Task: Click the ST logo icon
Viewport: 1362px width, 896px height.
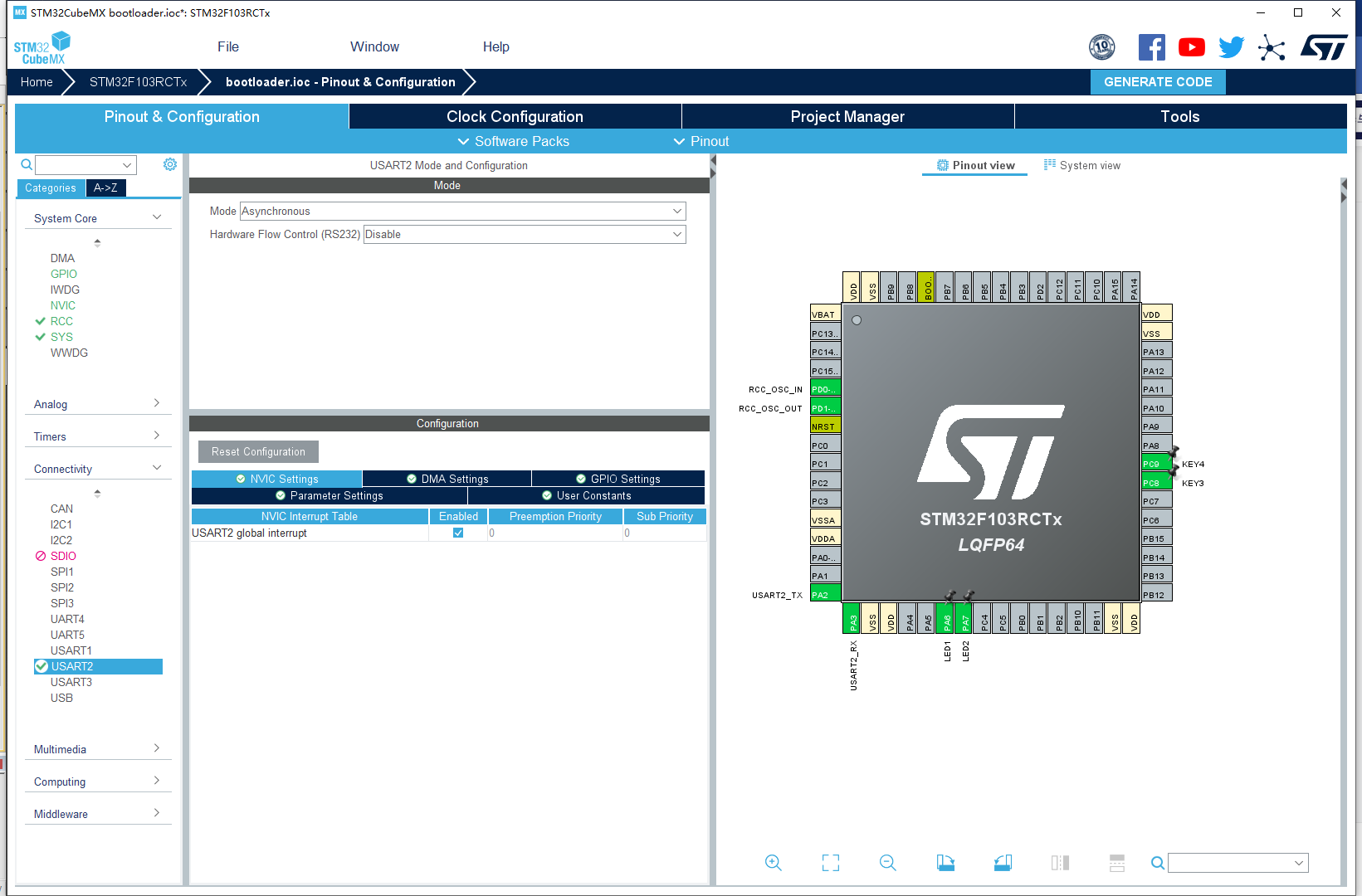Action: point(1324,47)
